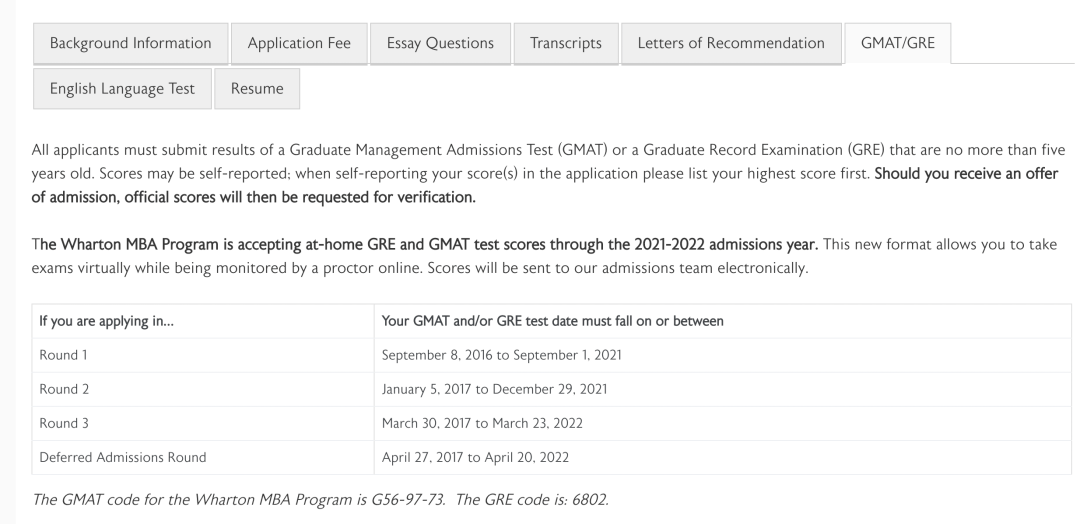Open the Background Information tab
The width and height of the screenshot is (1080, 524).
point(130,43)
